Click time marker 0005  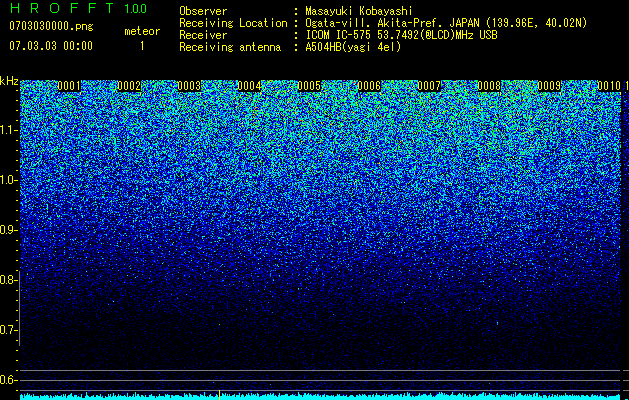coord(309,86)
